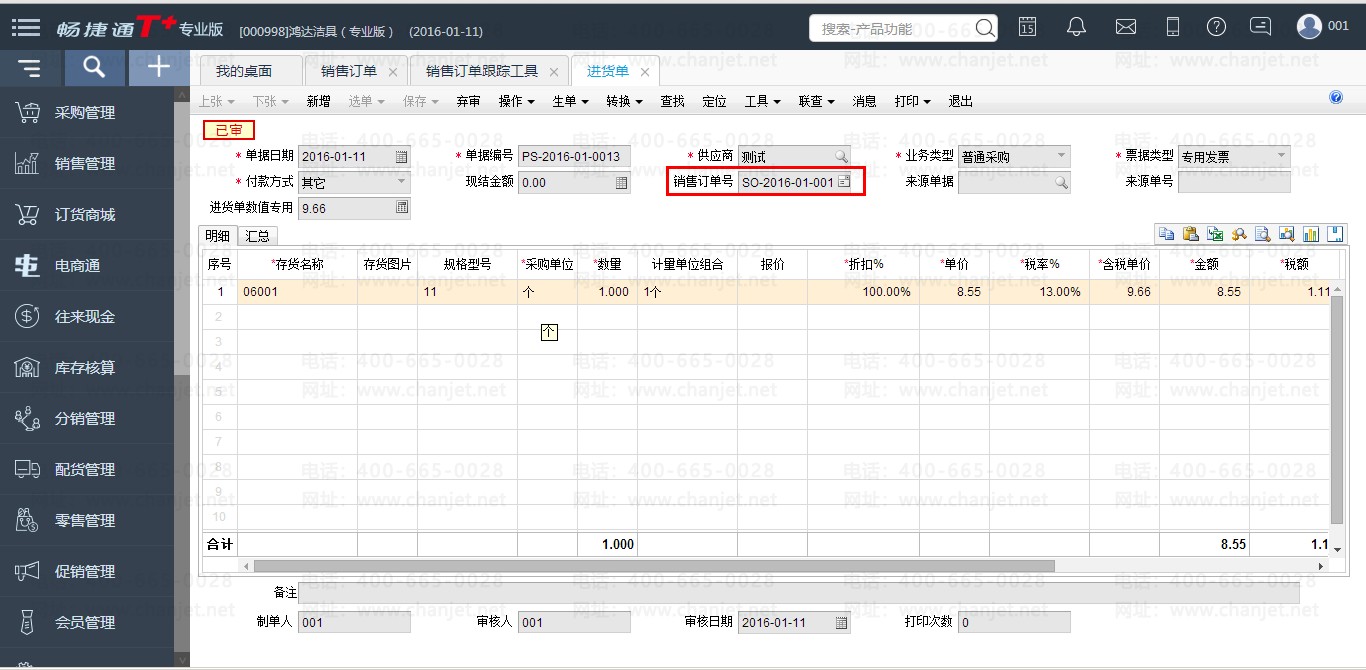1366x670 pixels.
Task: Open the calendar icon in top bar
Action: pyautogui.click(x=1027, y=27)
